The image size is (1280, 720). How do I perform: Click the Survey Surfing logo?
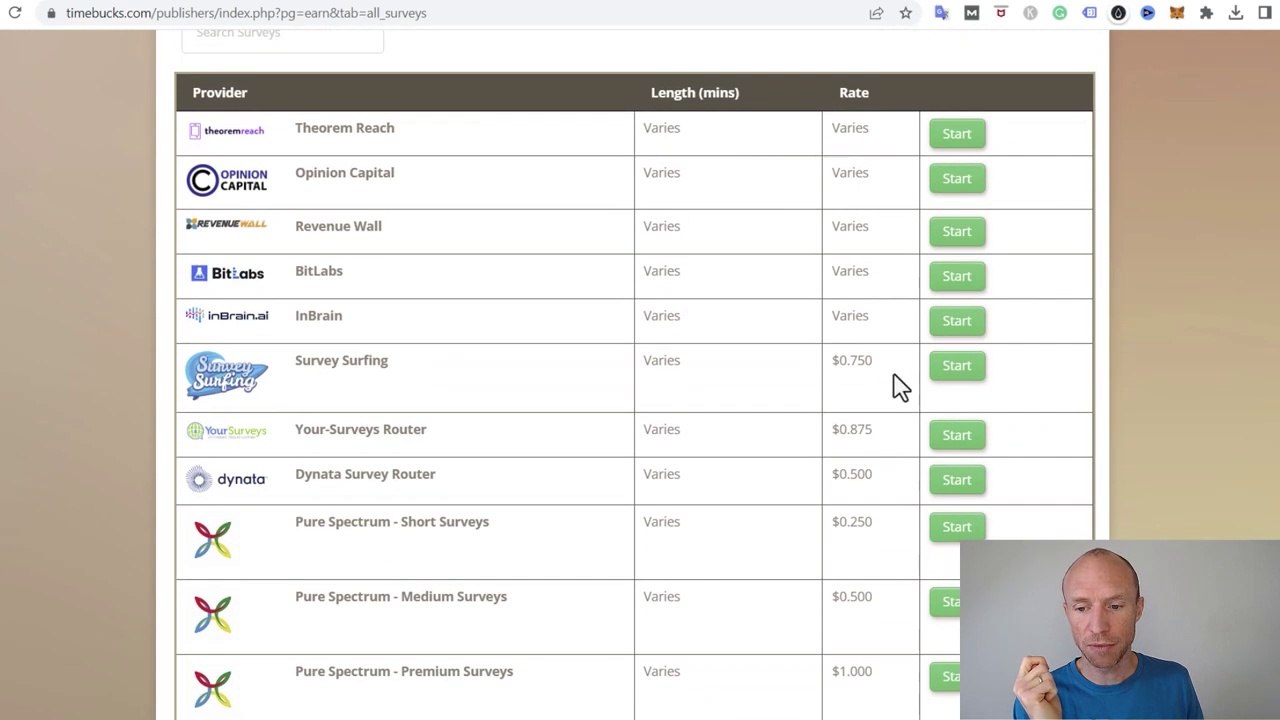tap(227, 376)
